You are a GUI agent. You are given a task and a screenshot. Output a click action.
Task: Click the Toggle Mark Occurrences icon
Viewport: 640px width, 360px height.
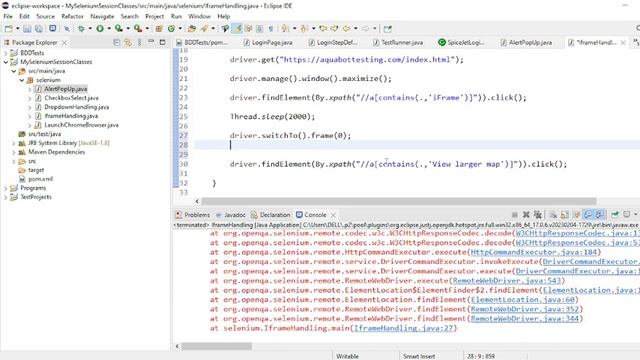click(x=237, y=29)
